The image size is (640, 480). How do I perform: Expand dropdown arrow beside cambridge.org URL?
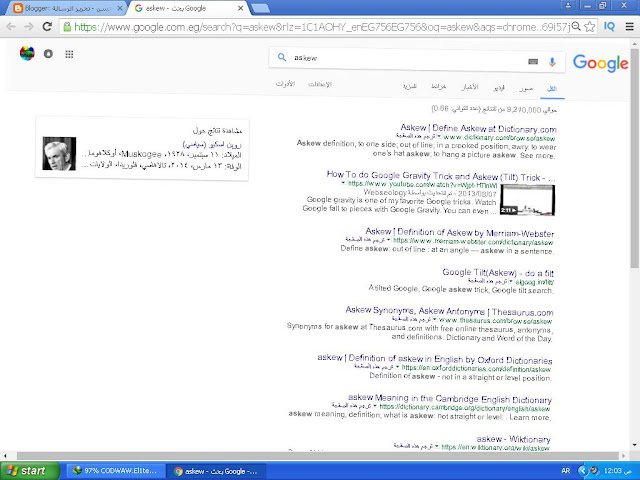[375, 406]
